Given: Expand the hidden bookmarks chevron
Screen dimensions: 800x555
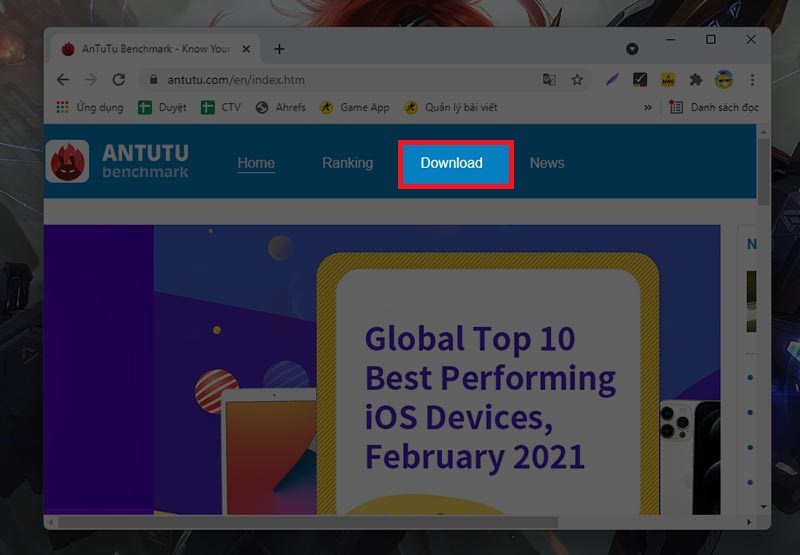Looking at the screenshot, I should 647,107.
